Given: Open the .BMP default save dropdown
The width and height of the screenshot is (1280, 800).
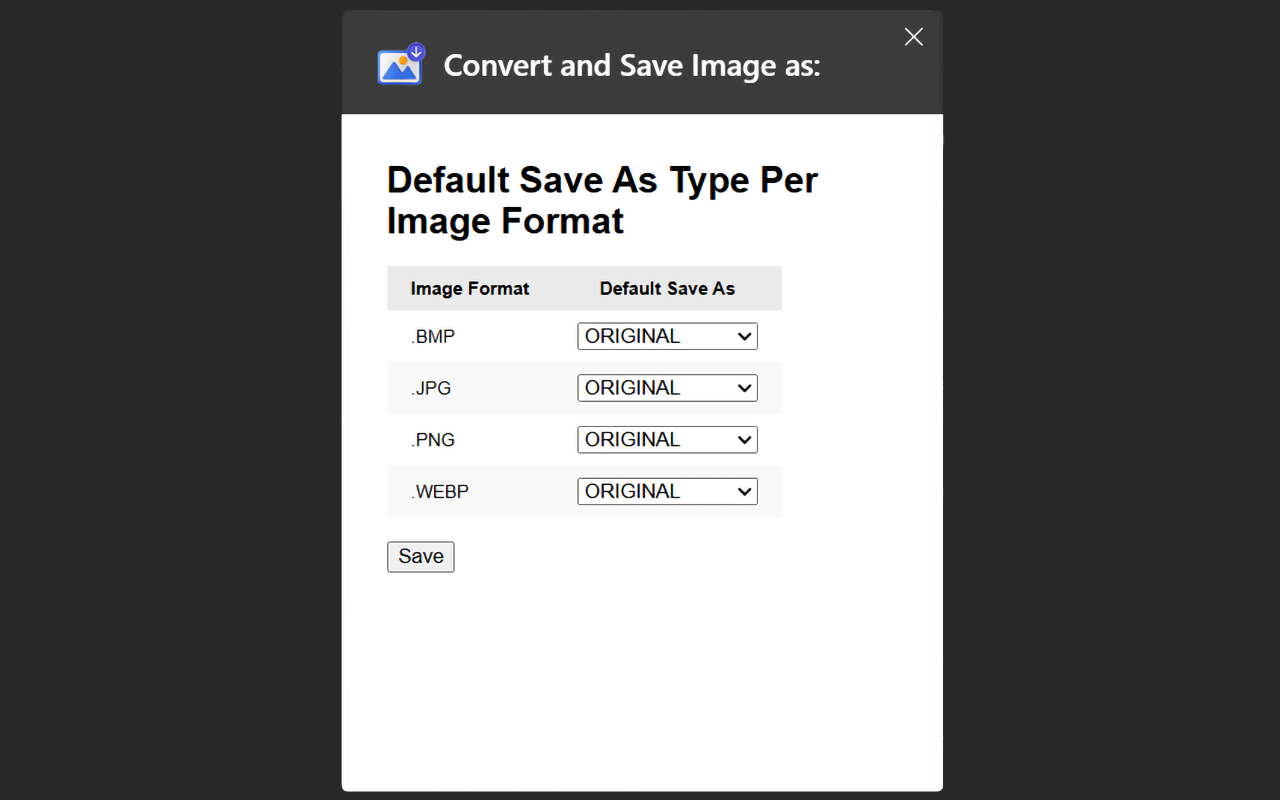Looking at the screenshot, I should pos(666,337).
